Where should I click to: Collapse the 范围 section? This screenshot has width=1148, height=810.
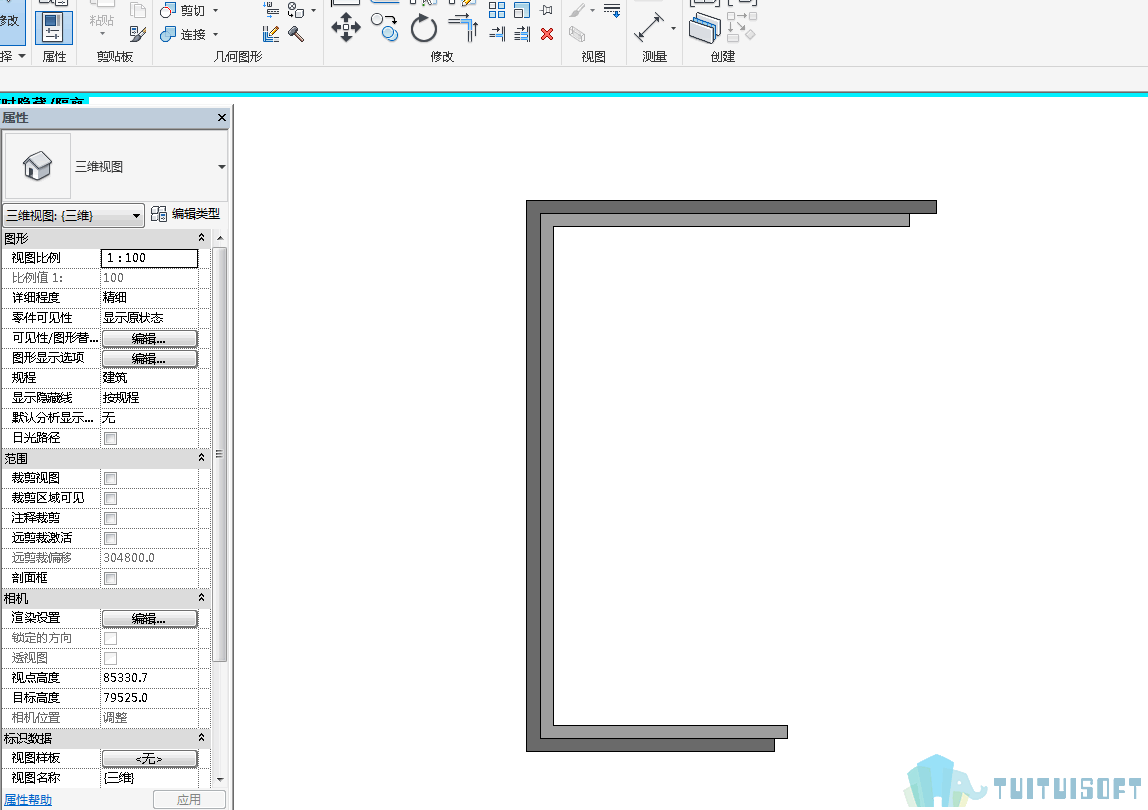click(201, 458)
